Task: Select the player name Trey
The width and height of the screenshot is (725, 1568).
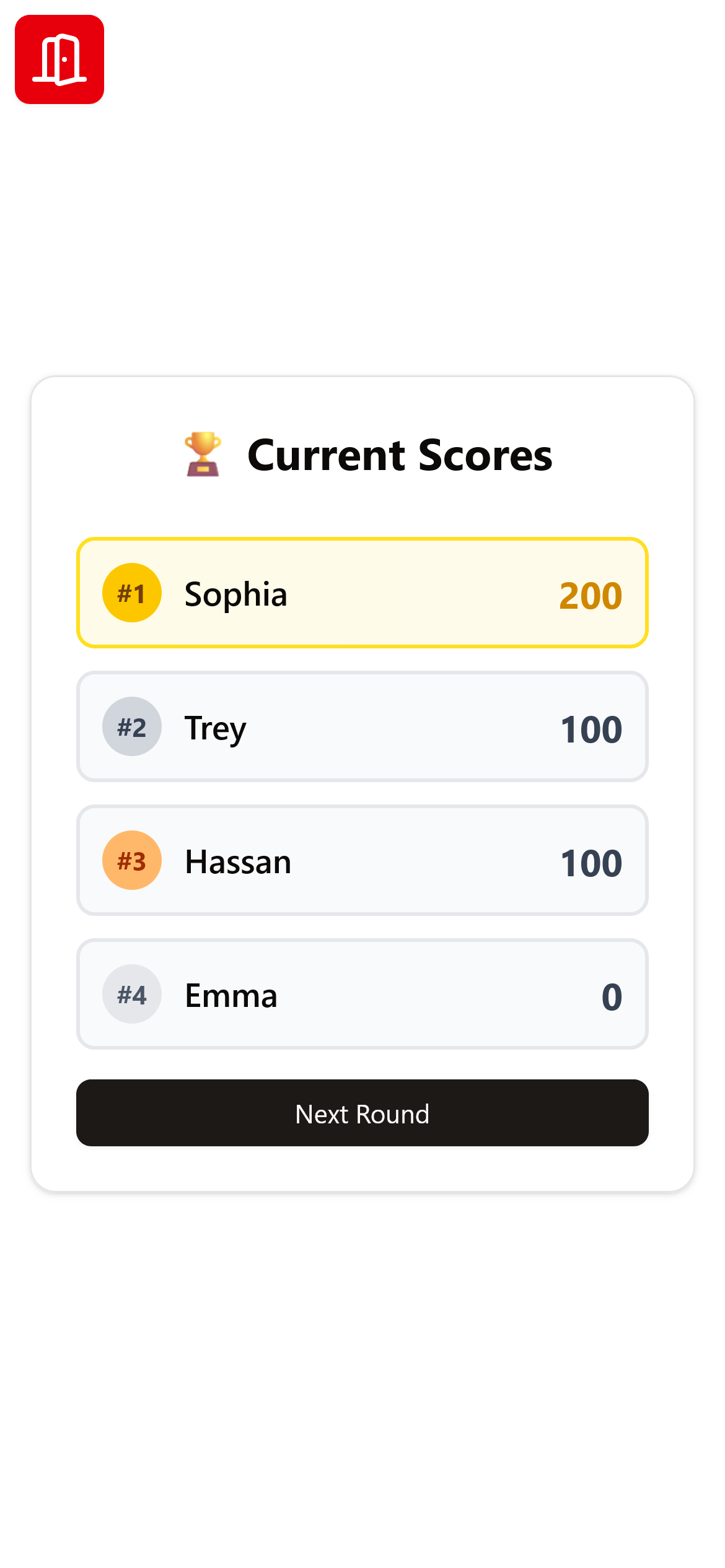Action: click(x=215, y=728)
